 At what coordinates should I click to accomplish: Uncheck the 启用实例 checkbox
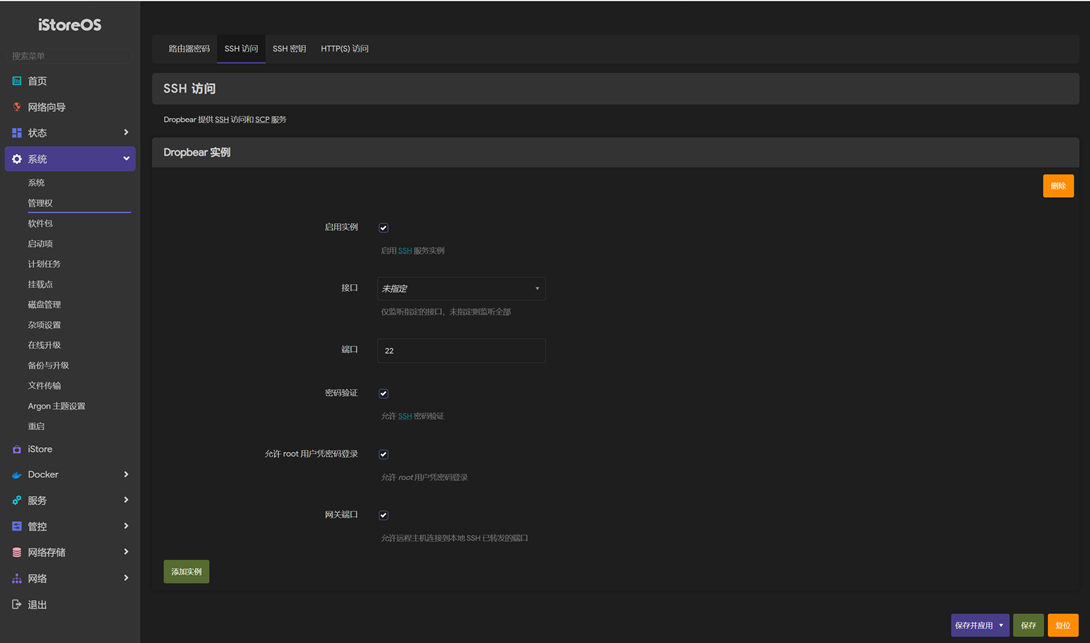tap(383, 228)
